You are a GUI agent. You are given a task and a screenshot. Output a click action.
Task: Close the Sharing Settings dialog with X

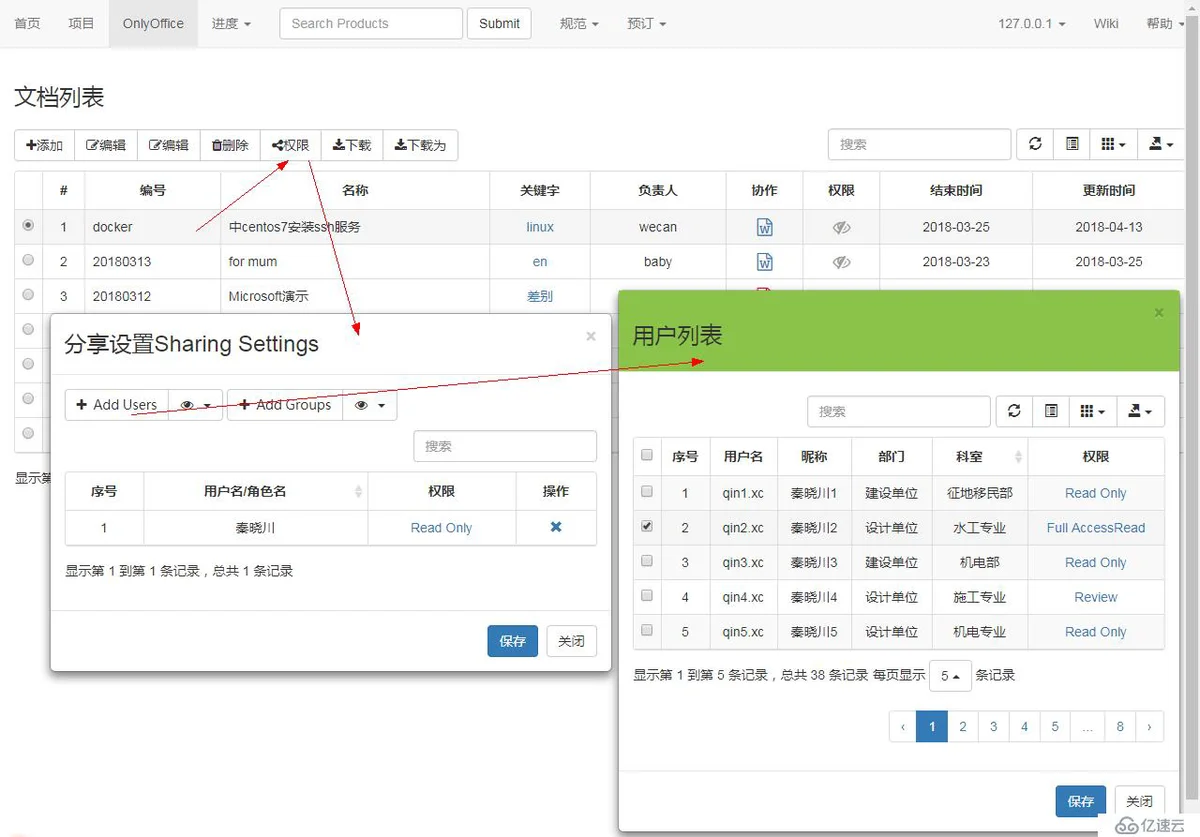[591, 337]
